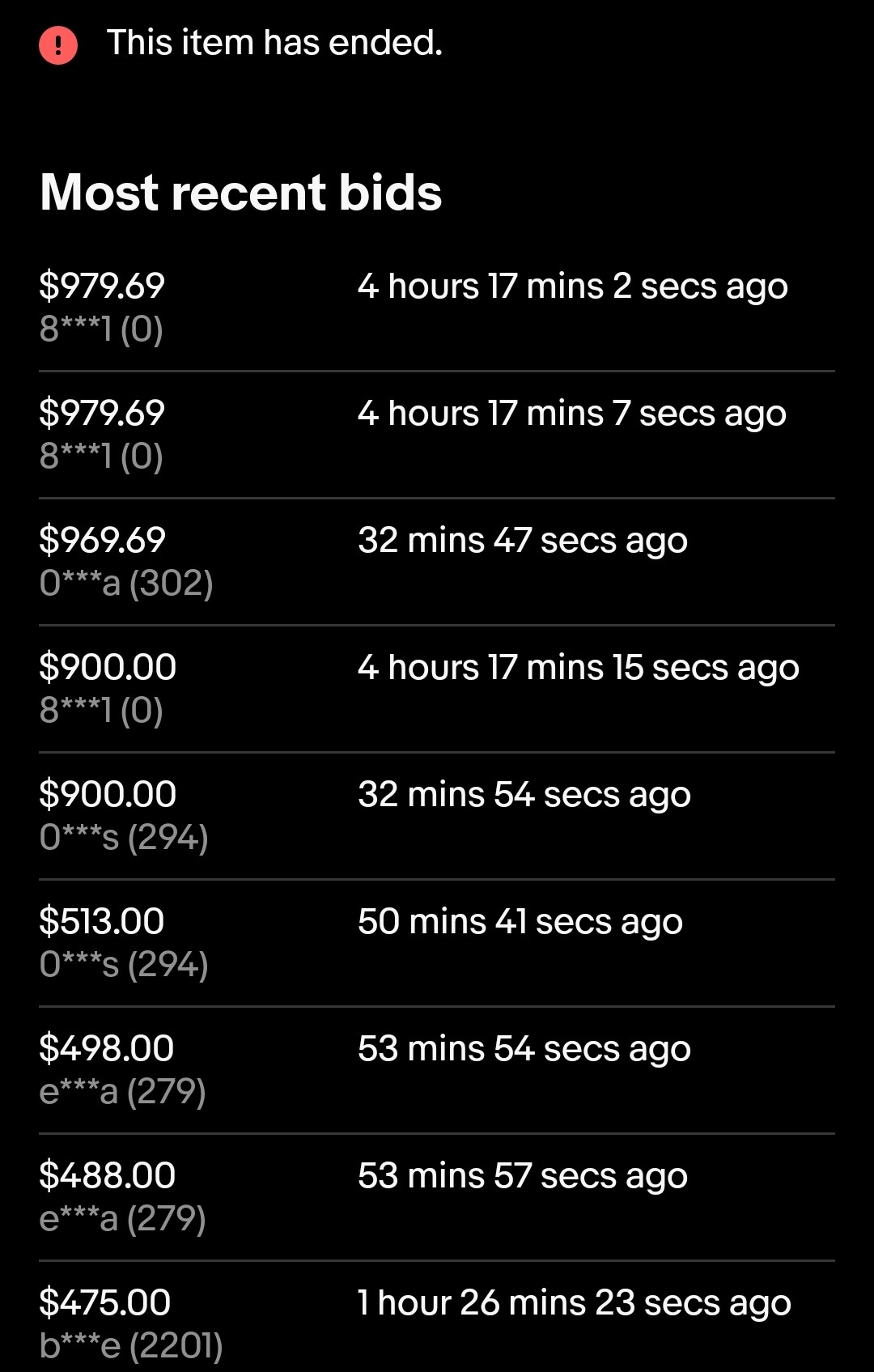Select the 32 mins 47 secs ago timestamp
This screenshot has width=874, height=1372.
click(x=523, y=541)
